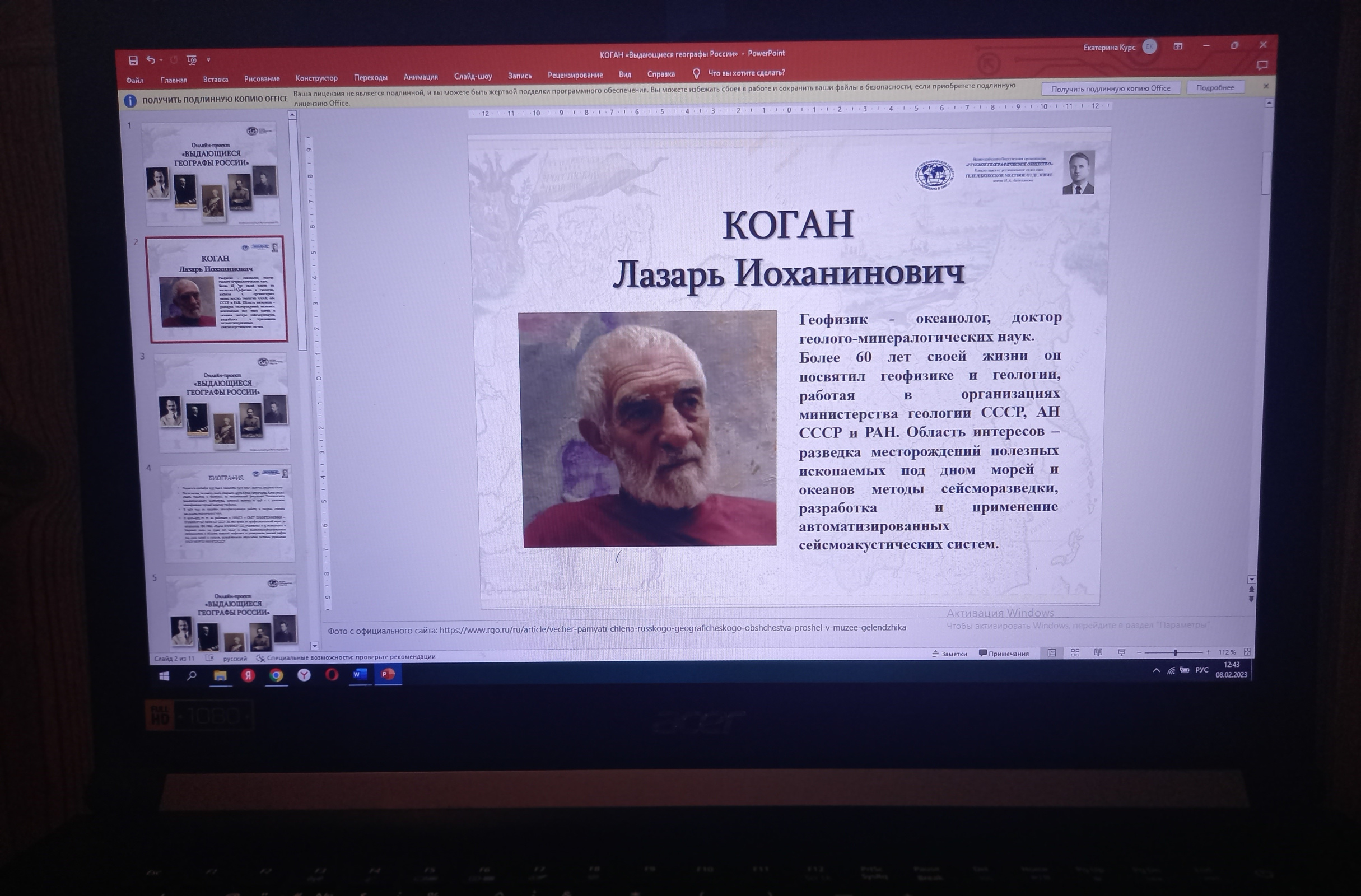
Task: Click the Подробнее button in notification bar
Action: point(1215,87)
